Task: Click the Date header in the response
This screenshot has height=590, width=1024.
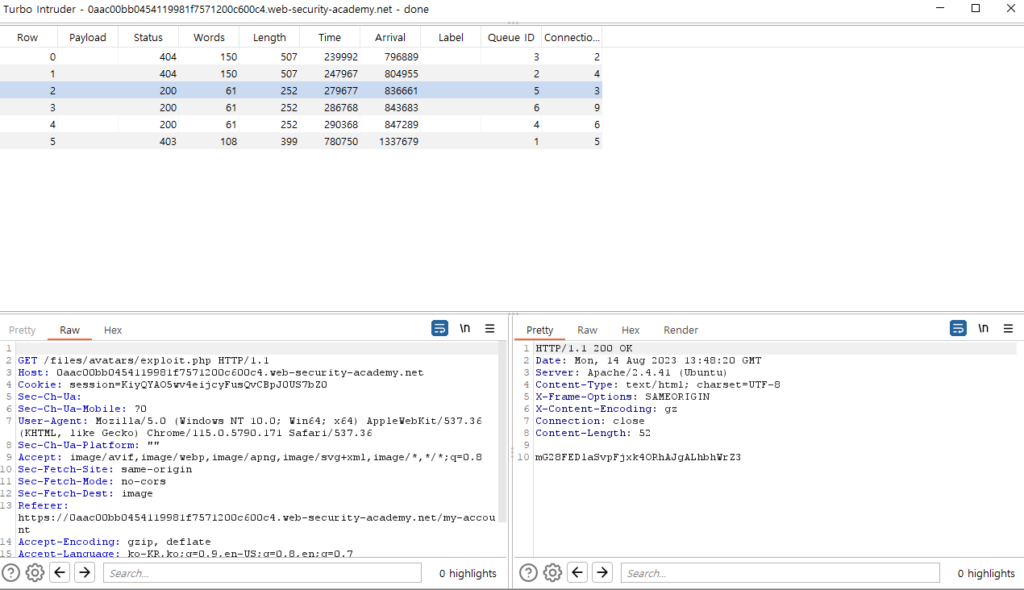Action: point(648,361)
